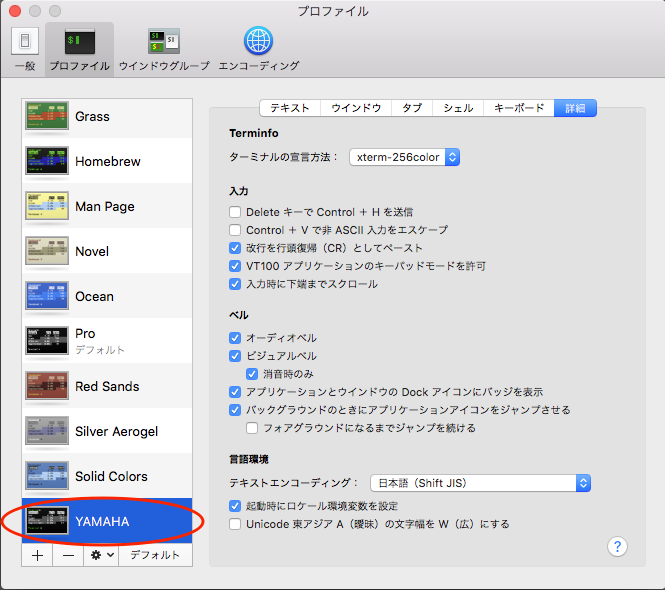
Task: Select the Pro profile thumbnail
Action: tap(47, 340)
